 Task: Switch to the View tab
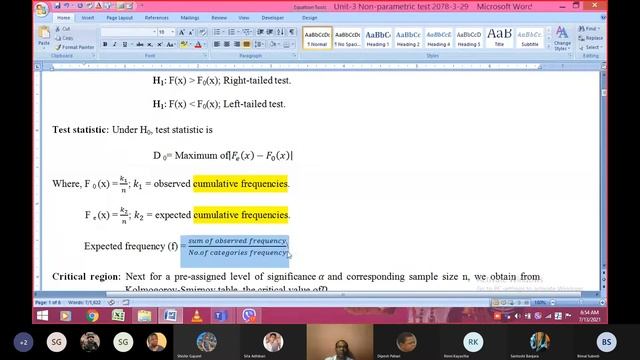pos(244,18)
